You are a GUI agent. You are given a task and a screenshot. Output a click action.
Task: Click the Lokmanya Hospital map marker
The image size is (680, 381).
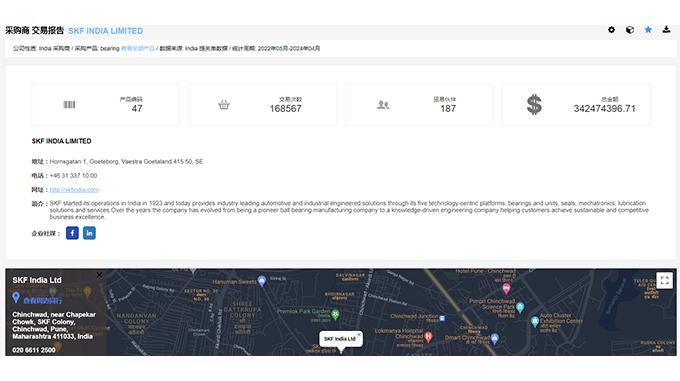pyautogui.click(x=428, y=336)
